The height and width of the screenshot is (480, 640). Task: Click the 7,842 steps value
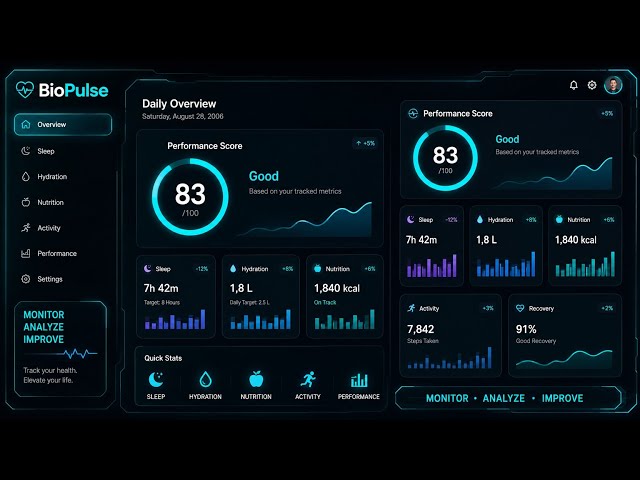coord(420,329)
